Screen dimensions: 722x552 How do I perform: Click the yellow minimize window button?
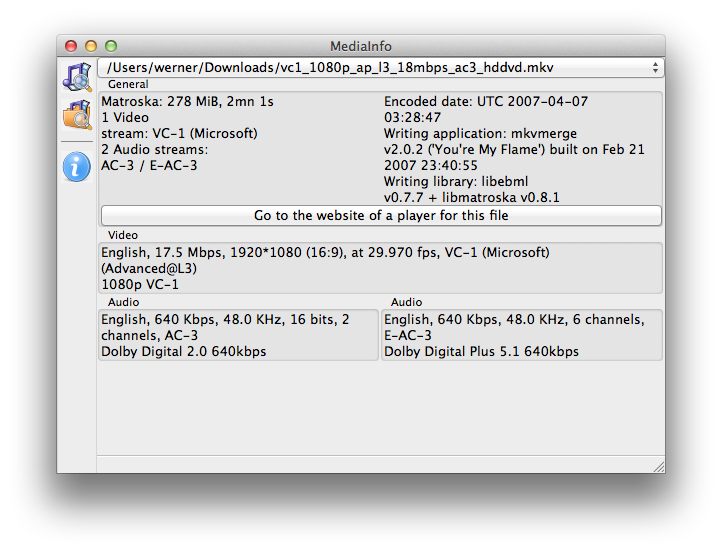[x=91, y=46]
